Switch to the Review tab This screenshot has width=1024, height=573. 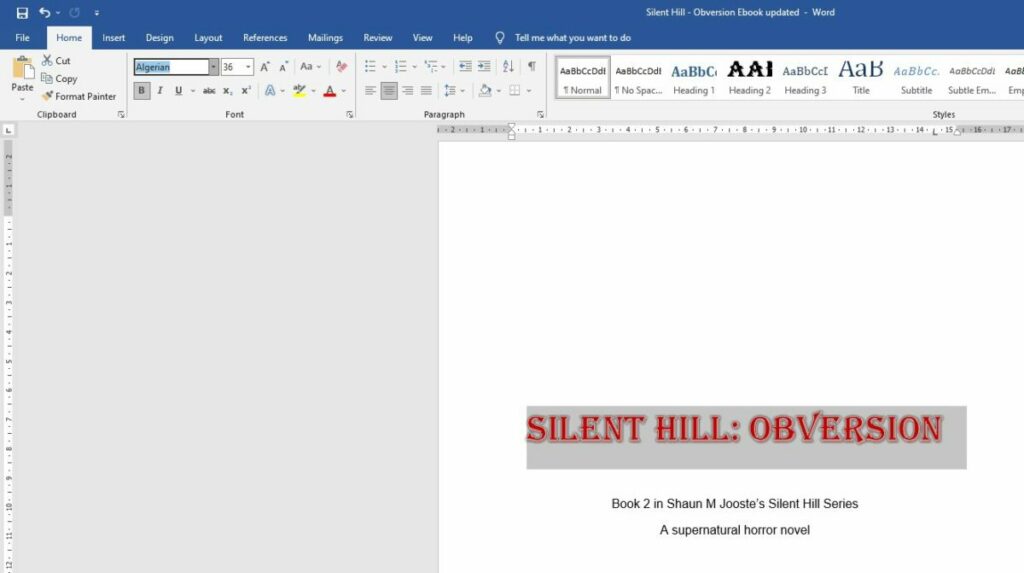[x=377, y=38]
